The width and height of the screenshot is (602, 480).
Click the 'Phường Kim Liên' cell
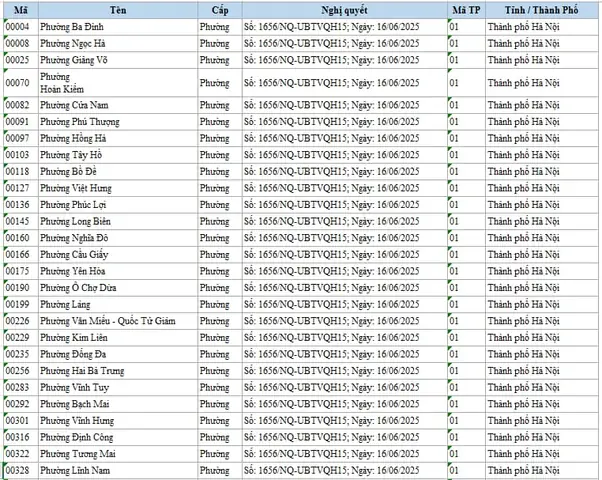(118, 338)
